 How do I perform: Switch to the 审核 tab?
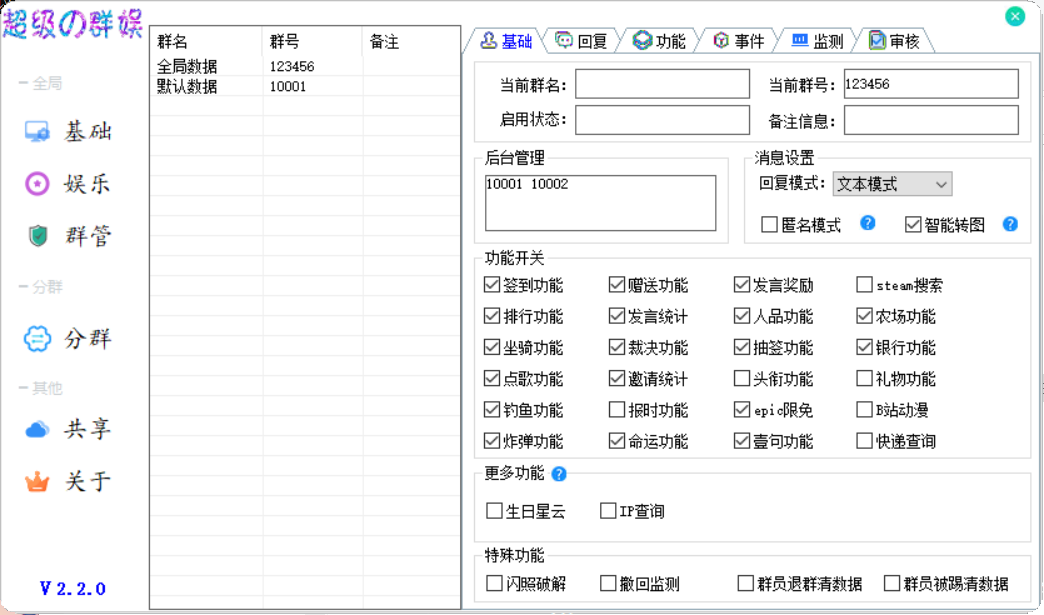pos(894,41)
